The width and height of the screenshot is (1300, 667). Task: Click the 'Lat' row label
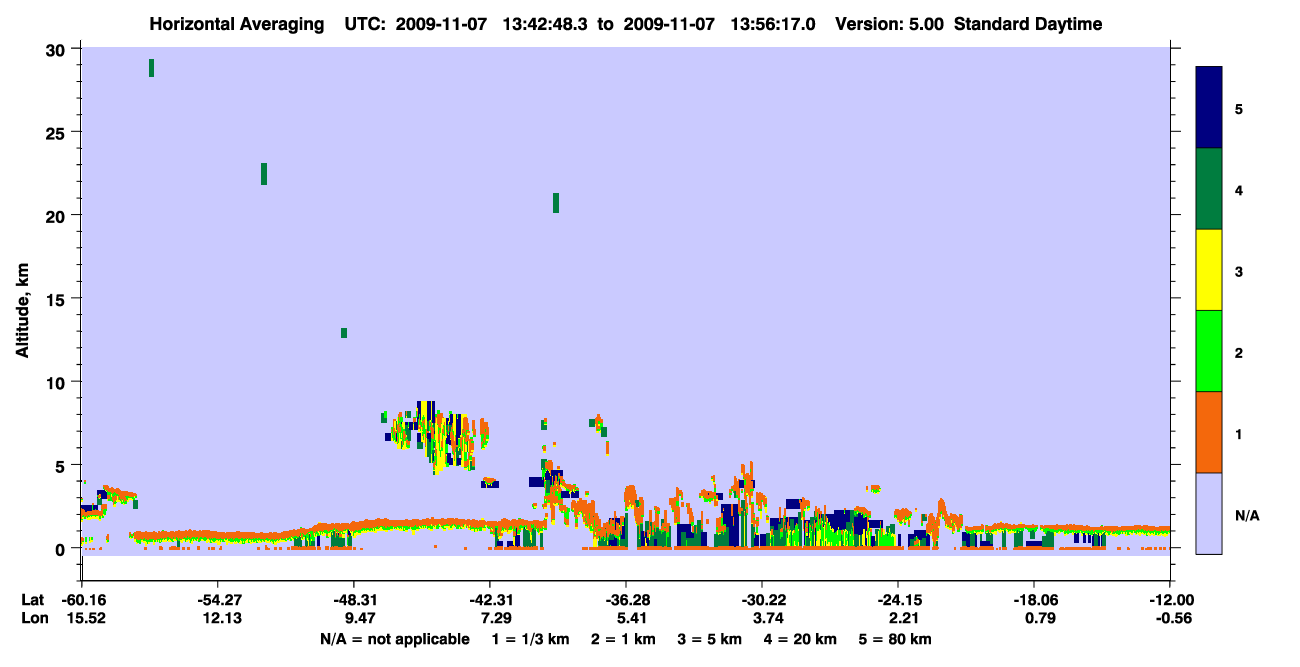tap(33, 600)
